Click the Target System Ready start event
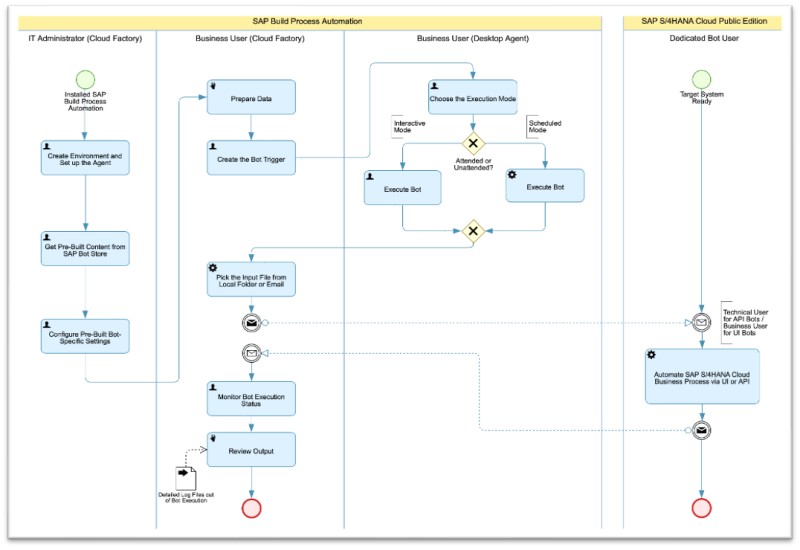The height and width of the screenshot is (550, 800). click(700, 78)
